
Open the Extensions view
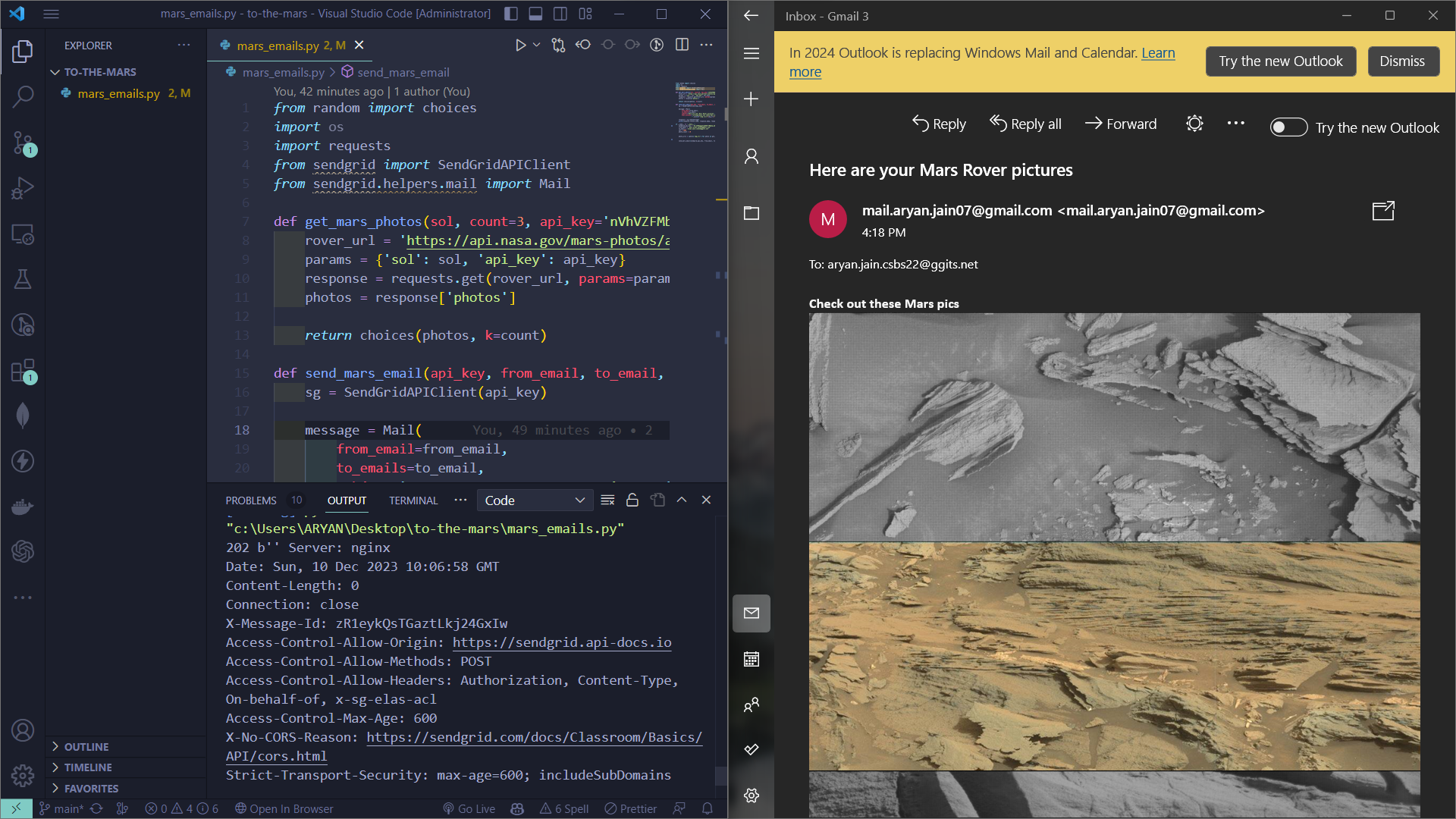[23, 371]
